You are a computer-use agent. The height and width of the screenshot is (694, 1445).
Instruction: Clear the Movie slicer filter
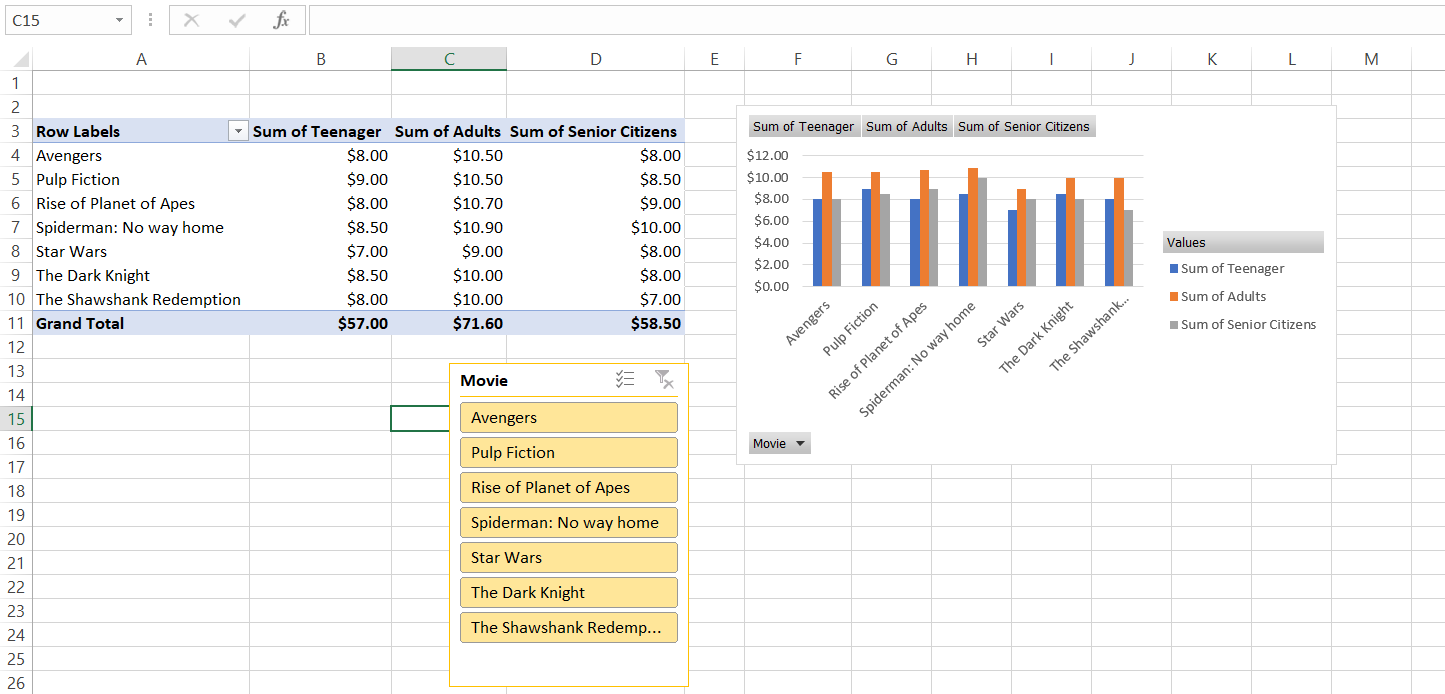[663, 379]
